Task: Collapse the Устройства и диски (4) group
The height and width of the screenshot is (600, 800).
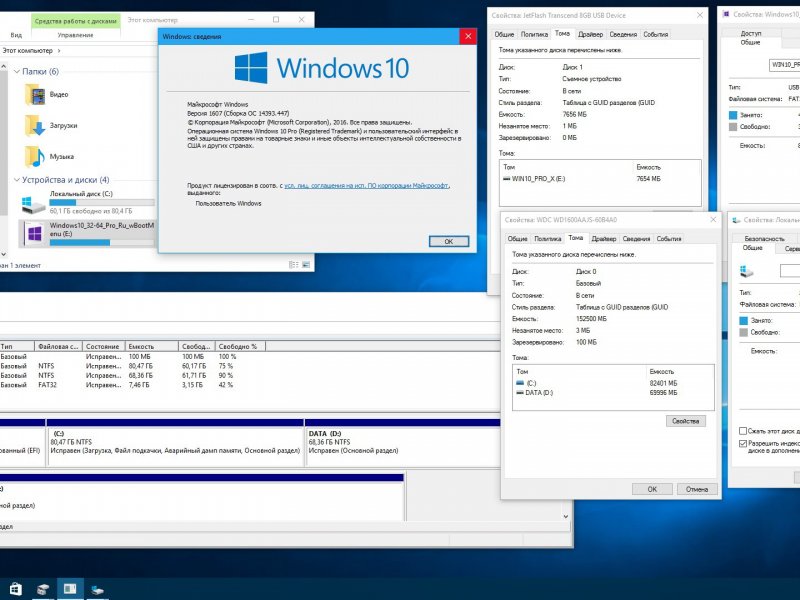Action: [x=17, y=180]
